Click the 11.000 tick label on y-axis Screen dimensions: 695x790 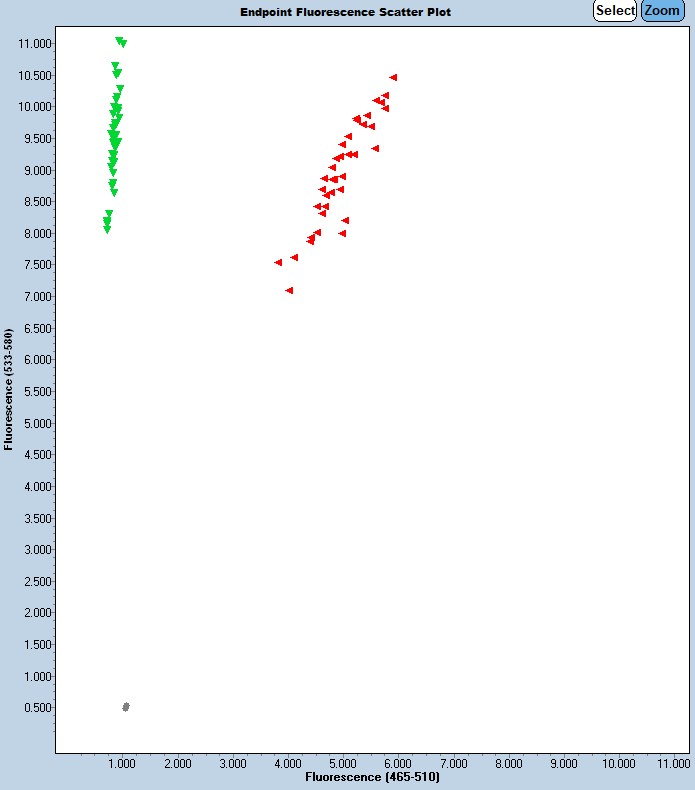[34, 44]
